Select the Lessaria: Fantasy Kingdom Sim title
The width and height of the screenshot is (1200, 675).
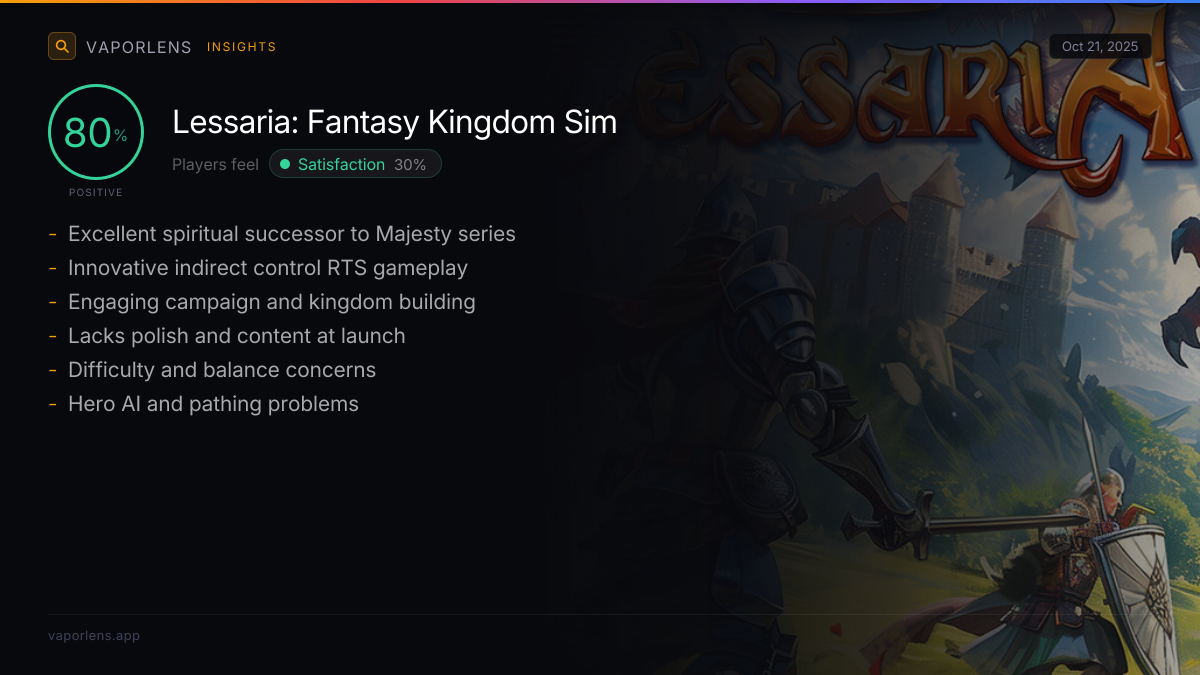pos(394,122)
